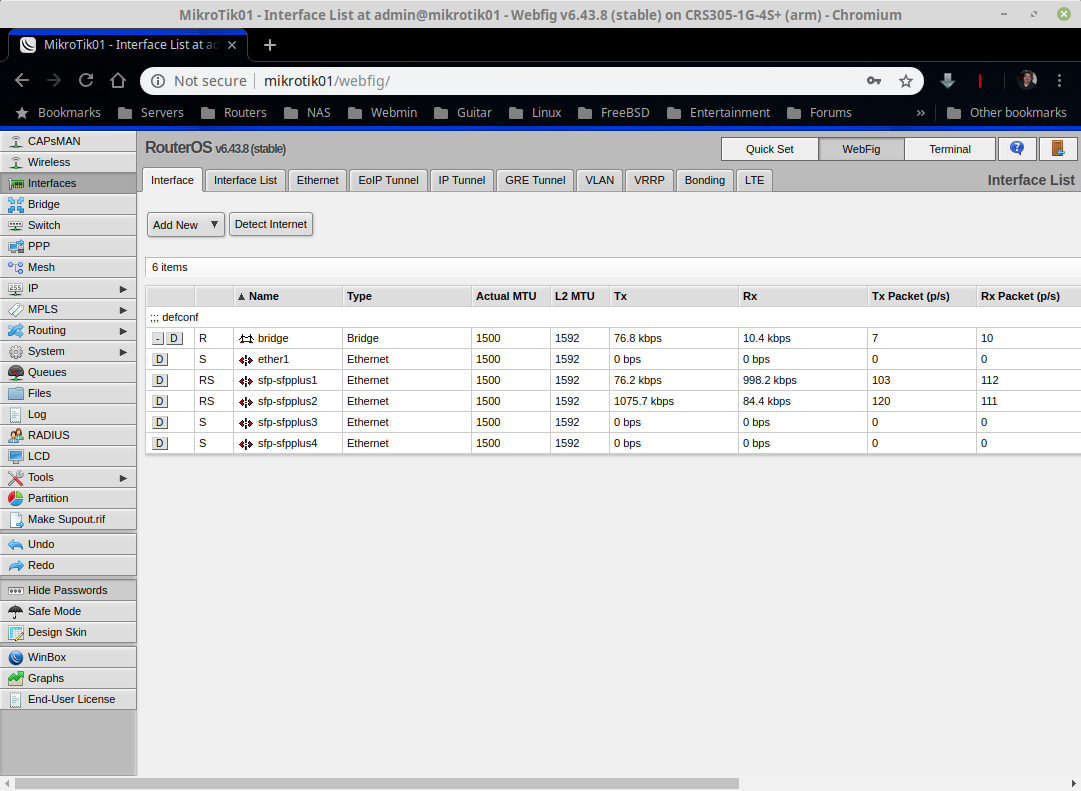
Task: Expand the IP submenu
Action: click(123, 289)
